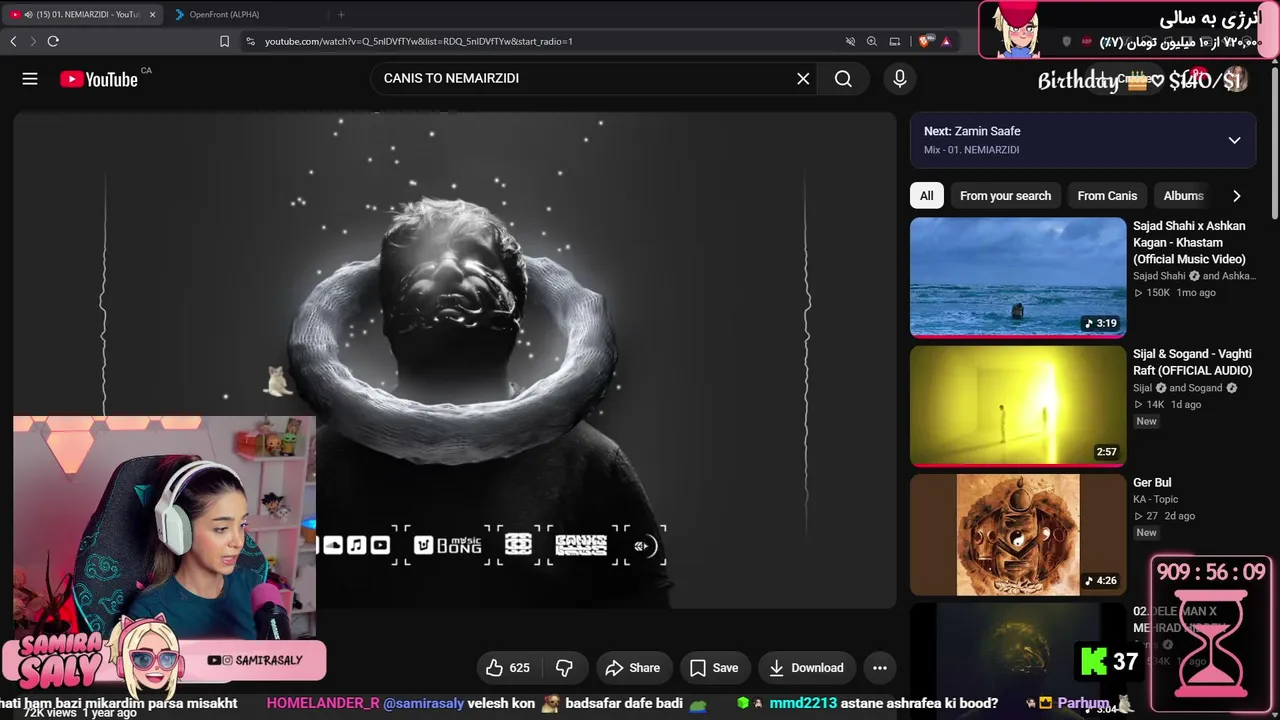Like the video with 625 likes
The height and width of the screenshot is (720, 1280).
(x=509, y=668)
